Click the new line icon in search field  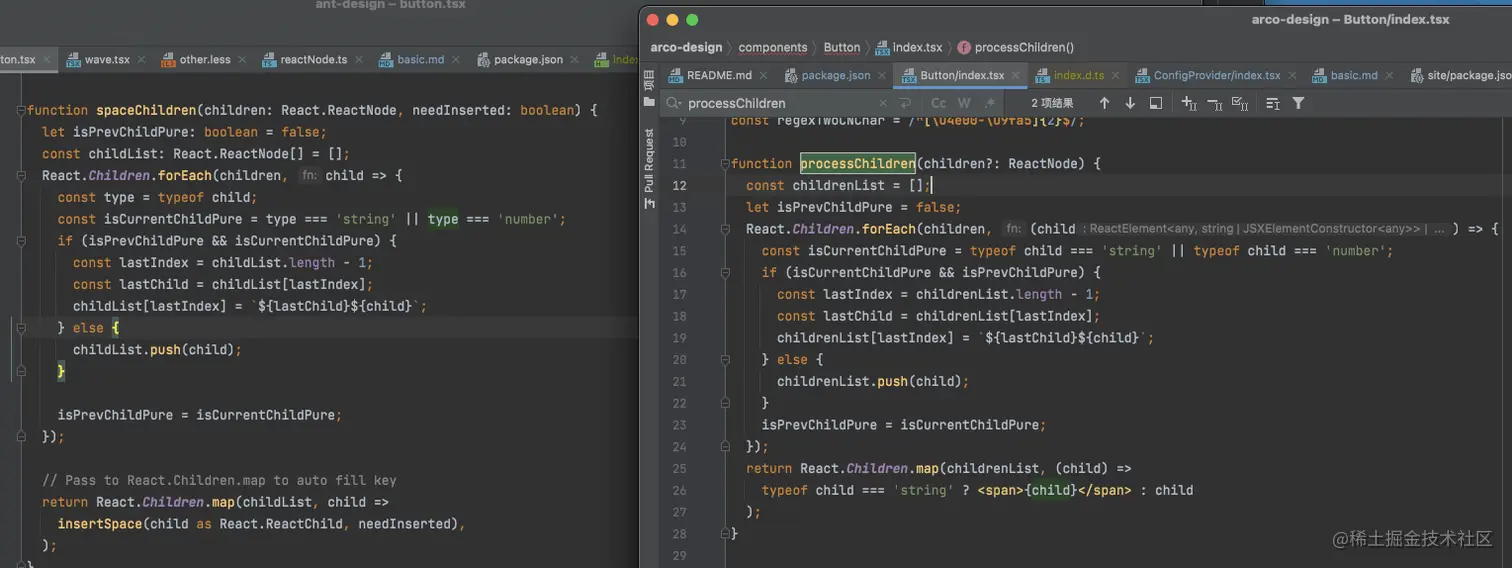point(906,103)
